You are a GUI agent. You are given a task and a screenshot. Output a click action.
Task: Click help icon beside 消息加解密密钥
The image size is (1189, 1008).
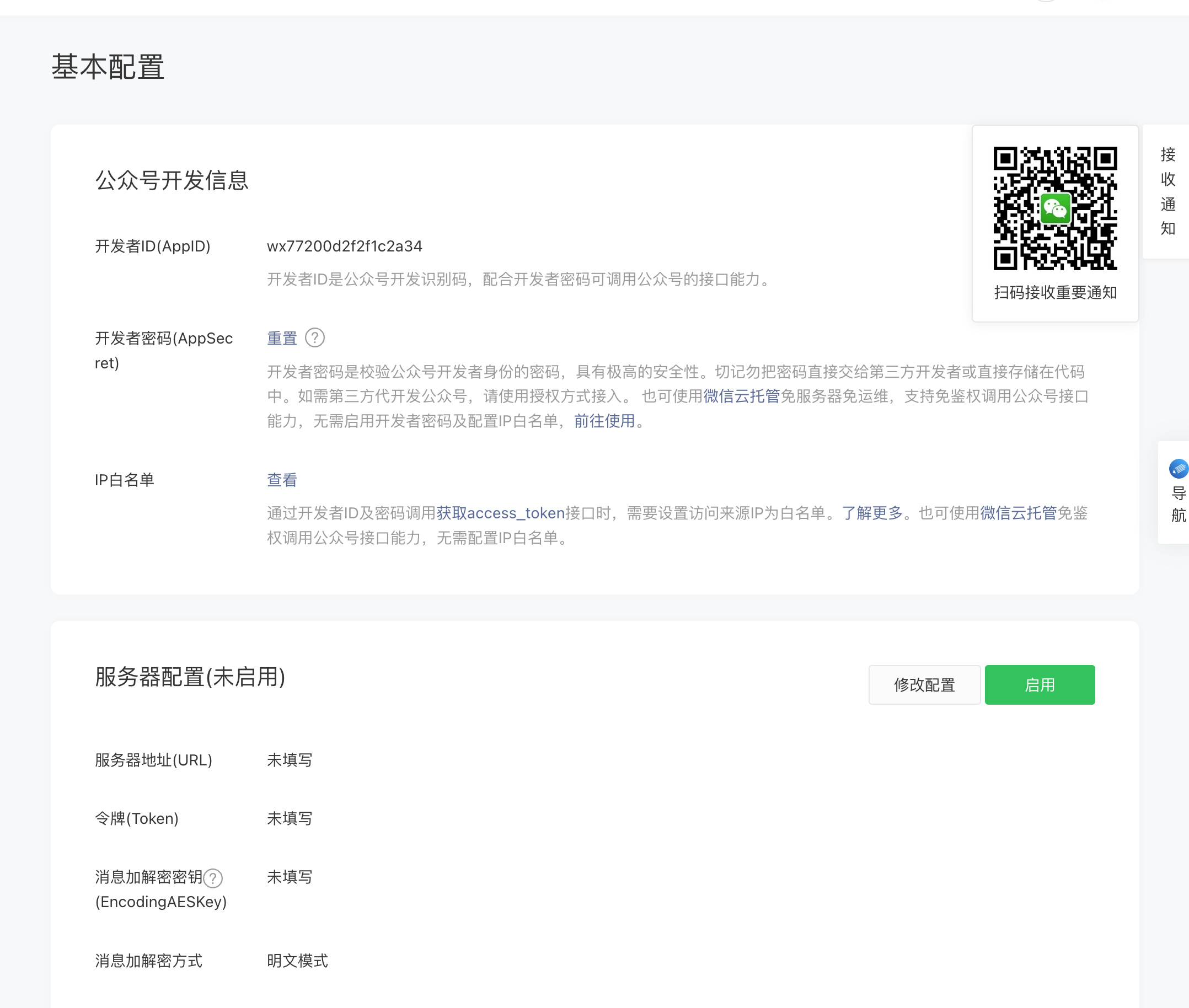point(213,878)
